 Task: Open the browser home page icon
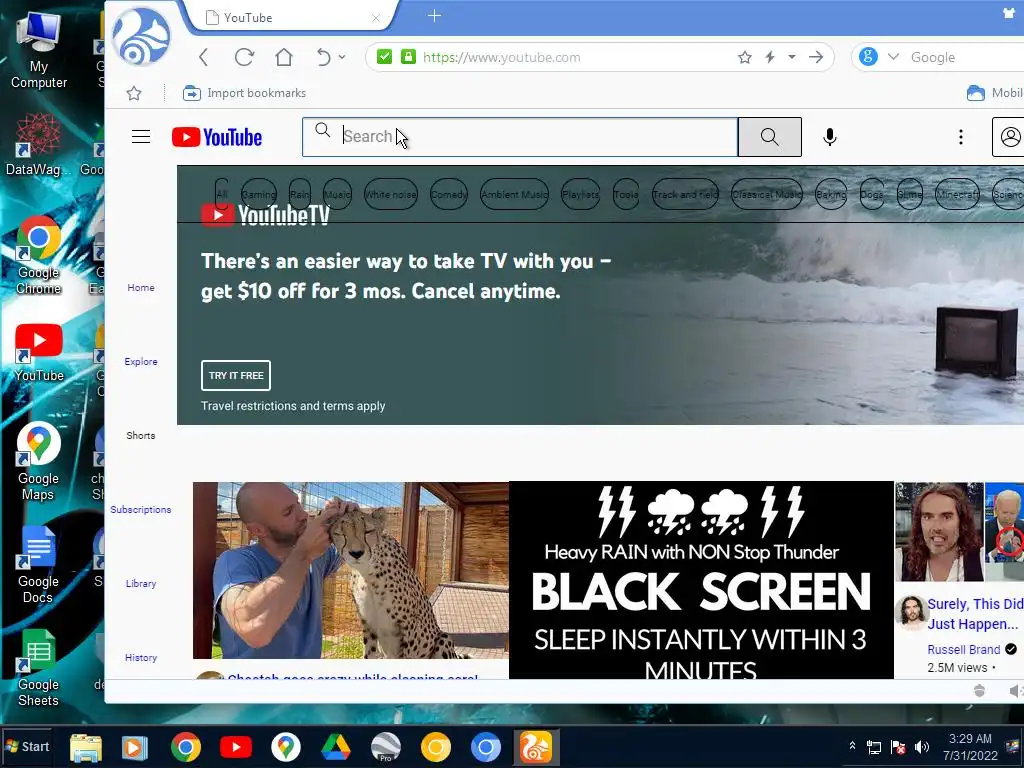(283, 57)
